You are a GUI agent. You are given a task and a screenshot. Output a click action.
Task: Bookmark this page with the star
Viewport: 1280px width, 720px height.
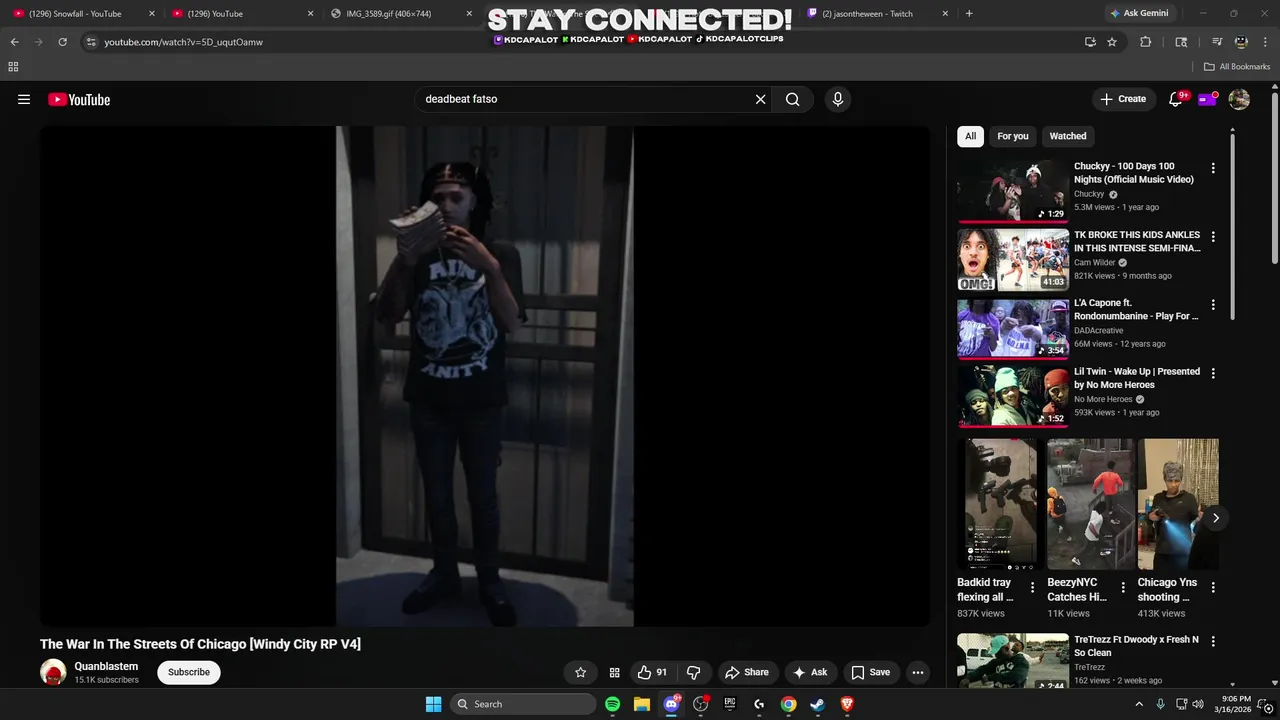(1112, 42)
